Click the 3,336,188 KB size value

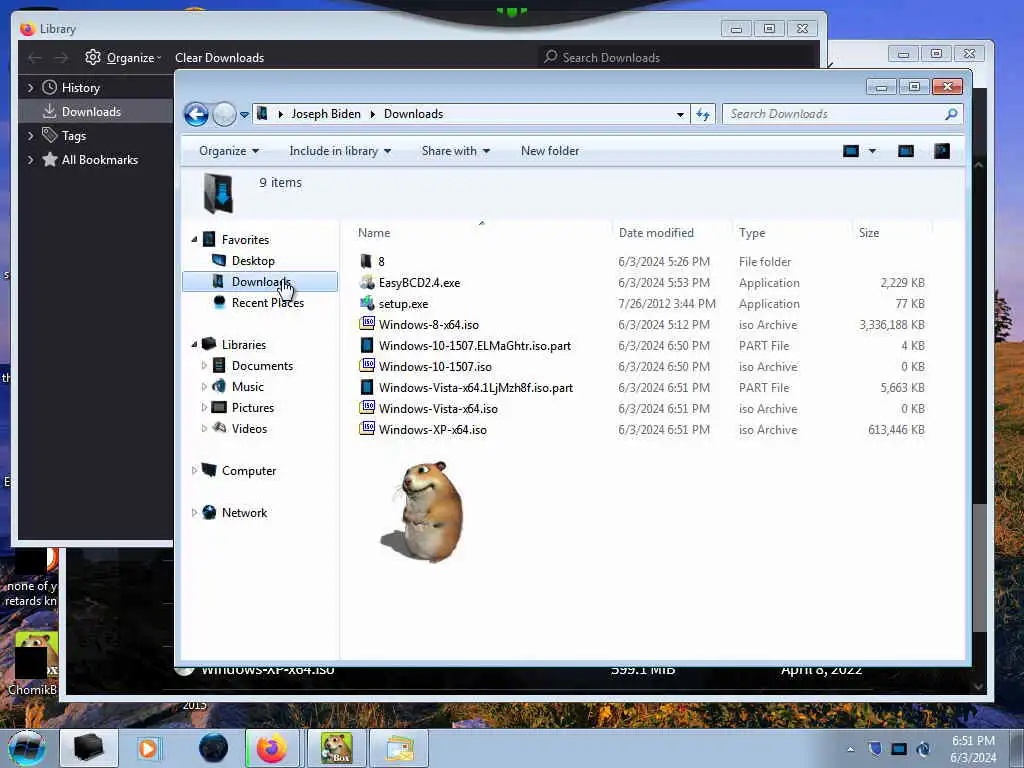(891, 325)
